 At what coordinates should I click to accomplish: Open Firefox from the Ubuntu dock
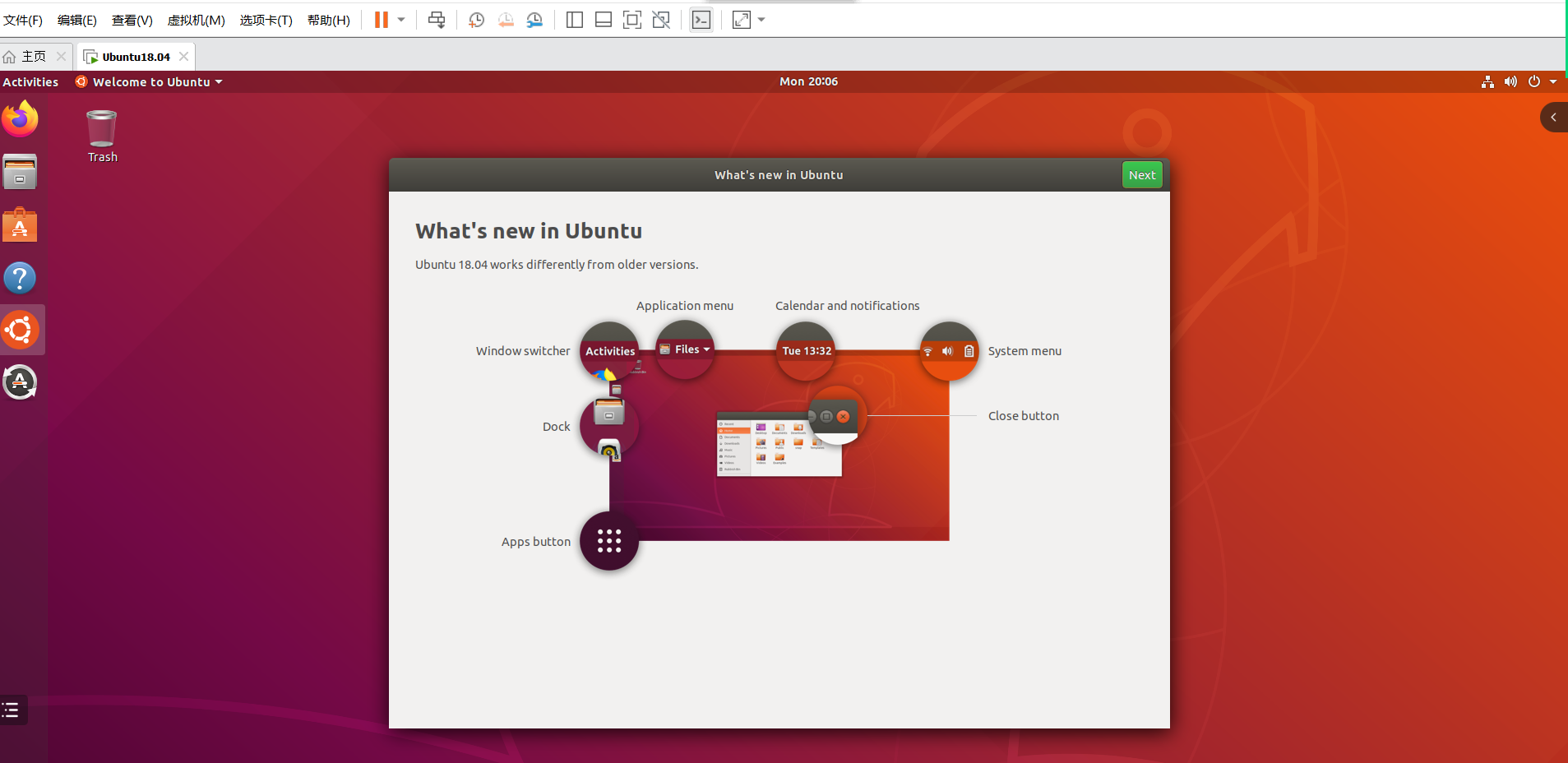click(21, 119)
